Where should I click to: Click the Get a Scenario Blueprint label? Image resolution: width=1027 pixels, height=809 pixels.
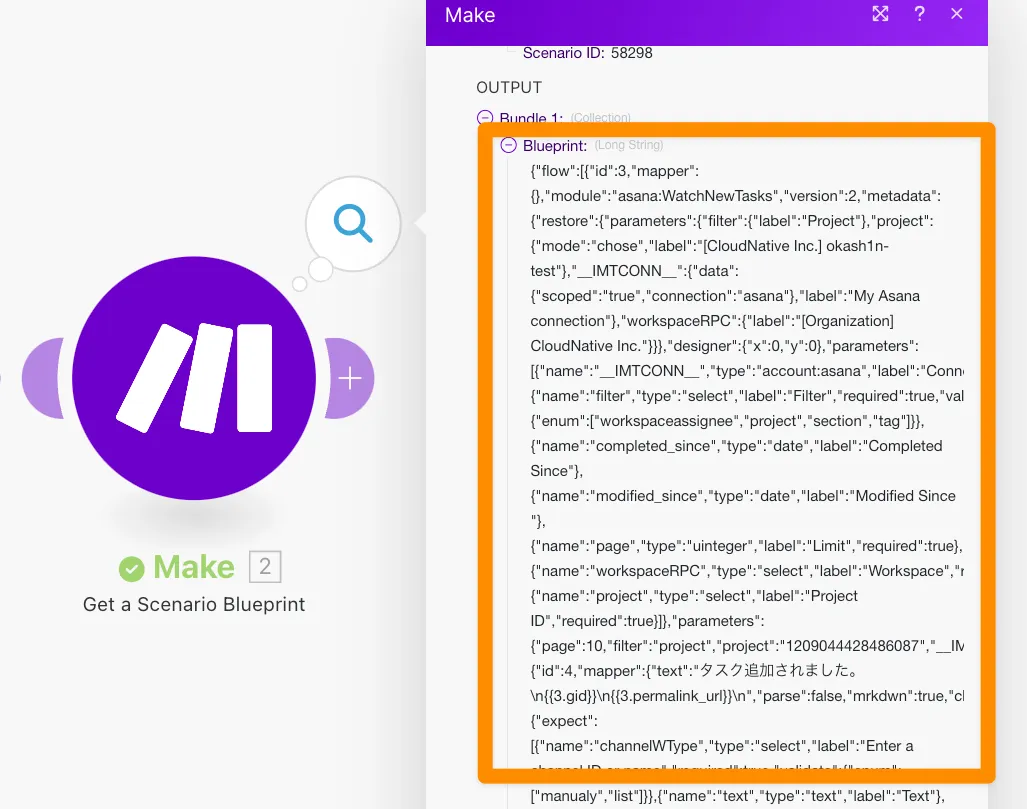[x=194, y=604]
